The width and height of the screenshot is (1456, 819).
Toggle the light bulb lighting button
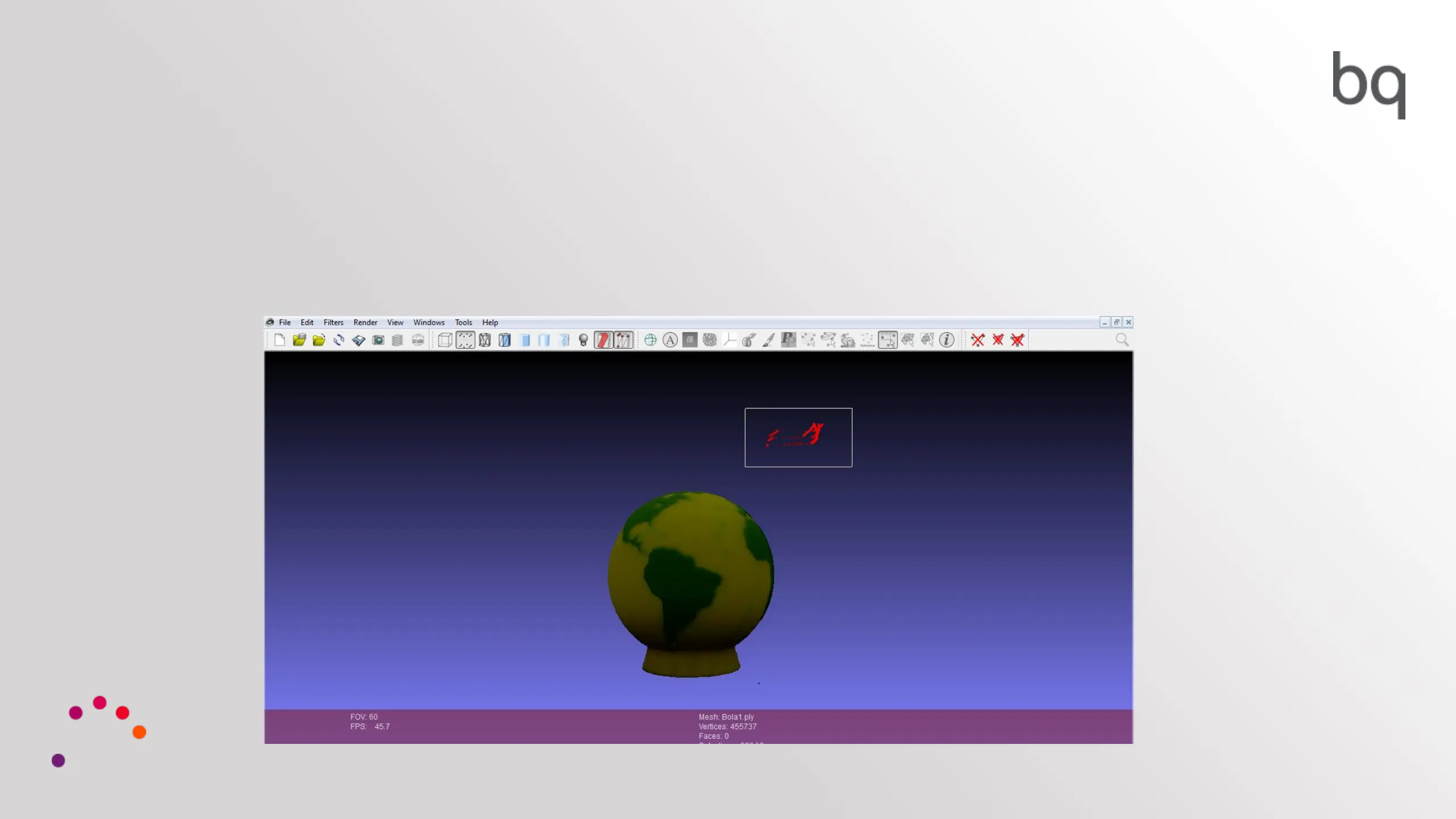coord(583,340)
